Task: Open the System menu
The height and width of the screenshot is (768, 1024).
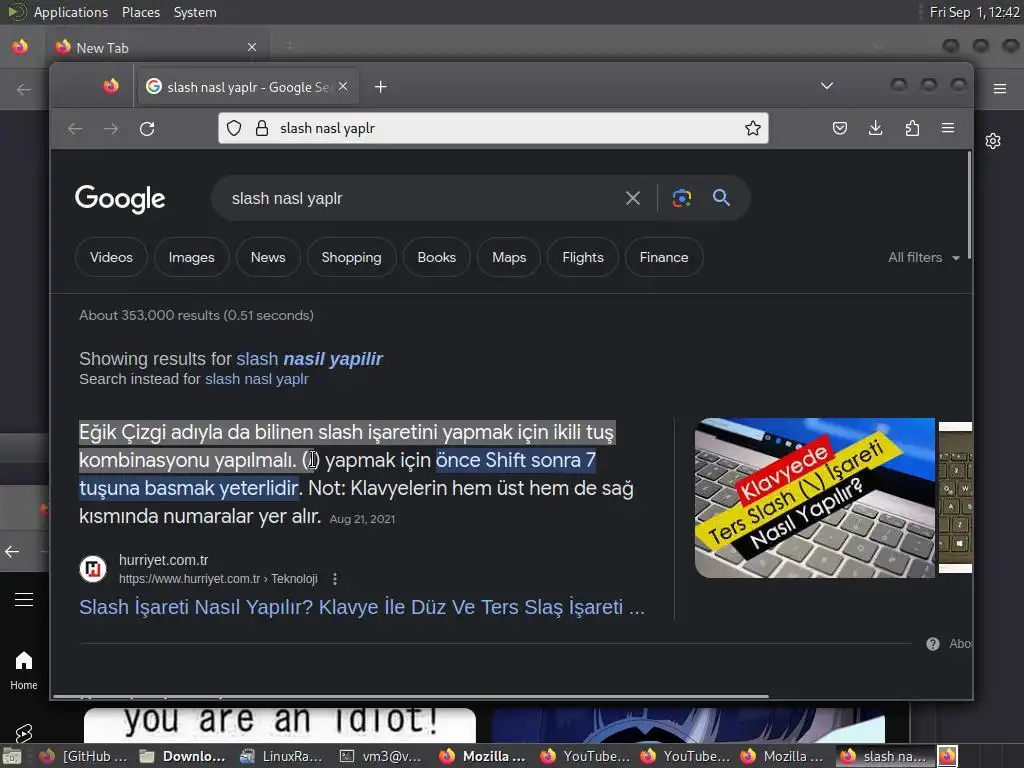Action: 195,12
